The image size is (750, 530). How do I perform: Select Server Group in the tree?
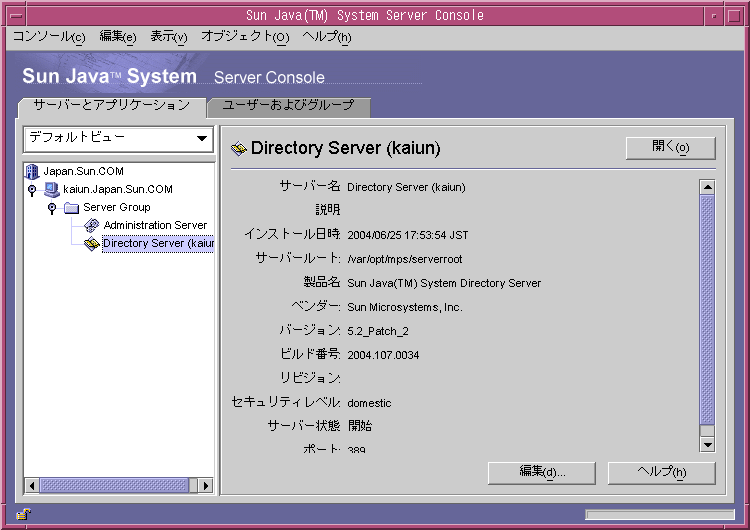(x=117, y=208)
